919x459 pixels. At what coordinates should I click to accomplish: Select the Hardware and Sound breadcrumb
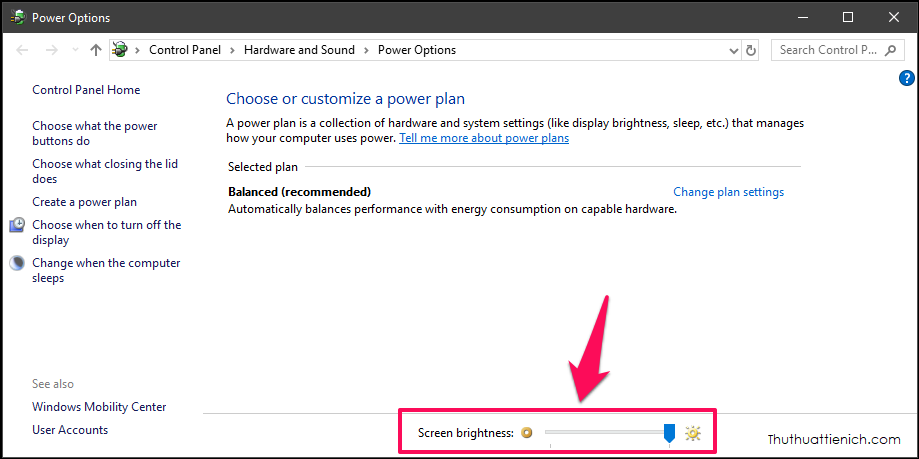pyautogui.click(x=299, y=50)
